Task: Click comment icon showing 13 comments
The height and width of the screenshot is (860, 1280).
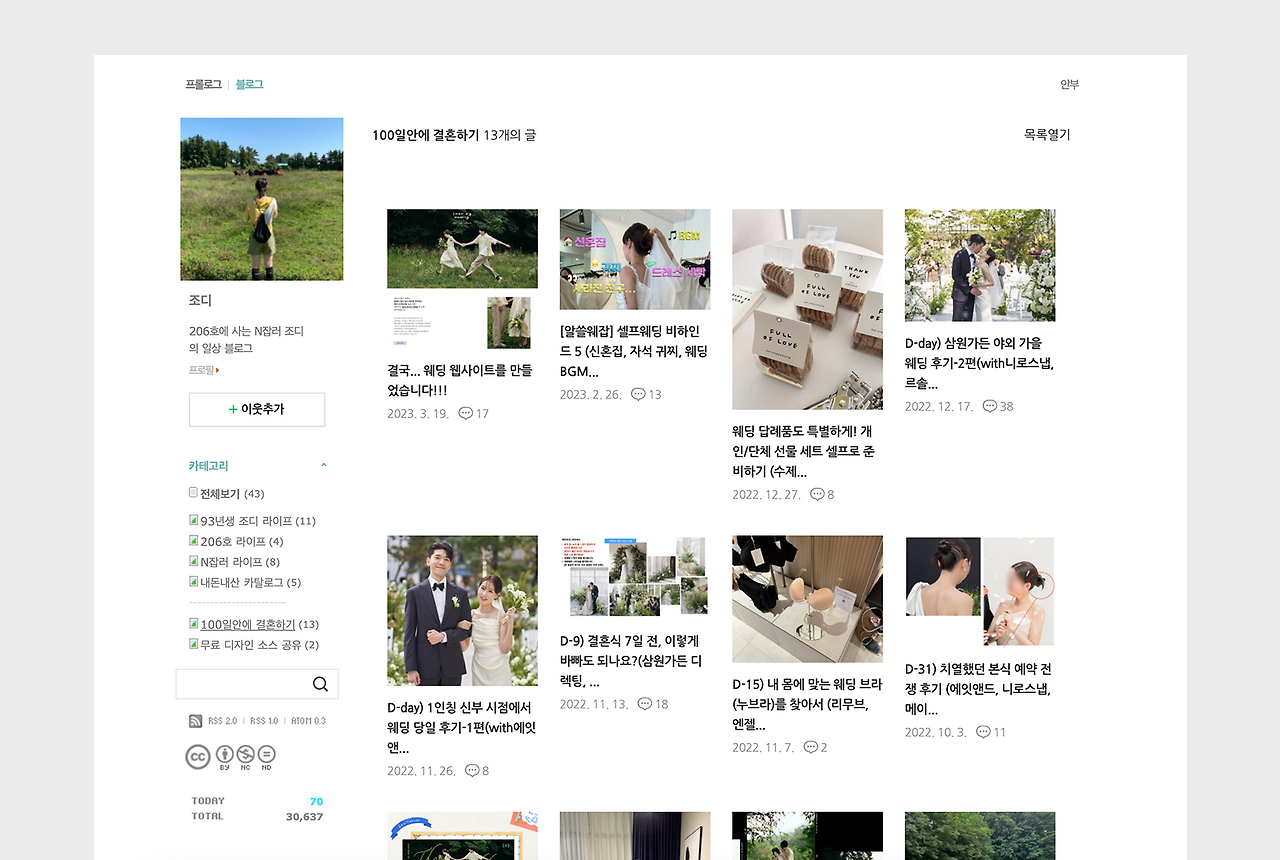Action: point(638,394)
